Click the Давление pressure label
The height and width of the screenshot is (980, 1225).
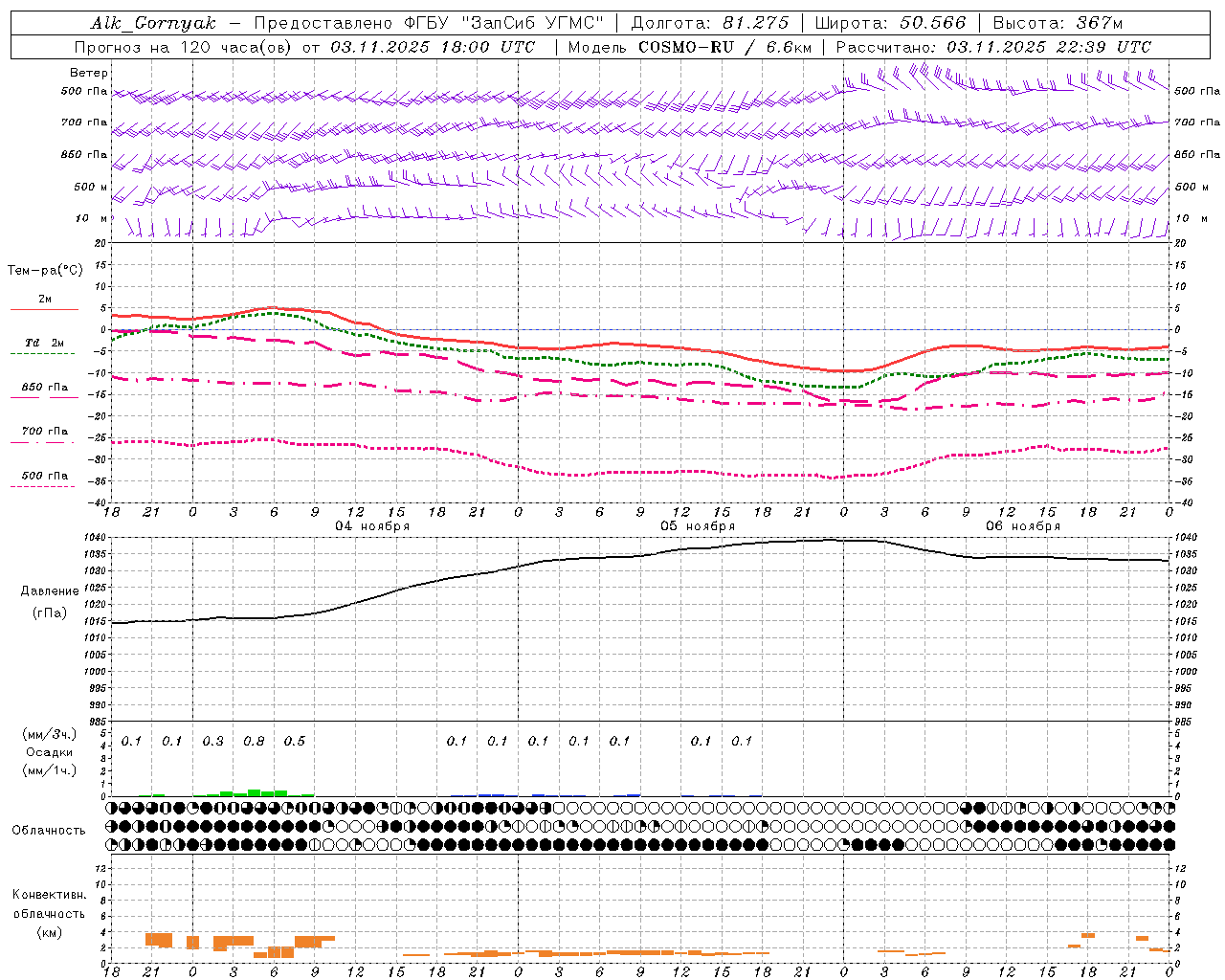point(50,591)
